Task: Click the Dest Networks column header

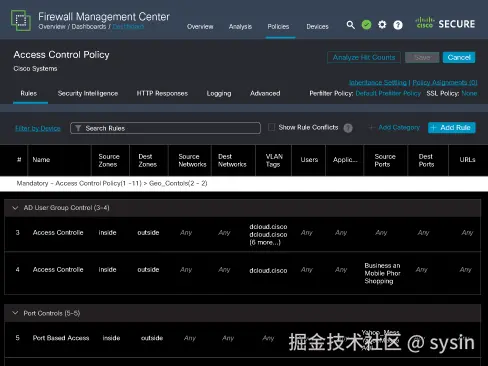Action: pyautogui.click(x=232, y=160)
